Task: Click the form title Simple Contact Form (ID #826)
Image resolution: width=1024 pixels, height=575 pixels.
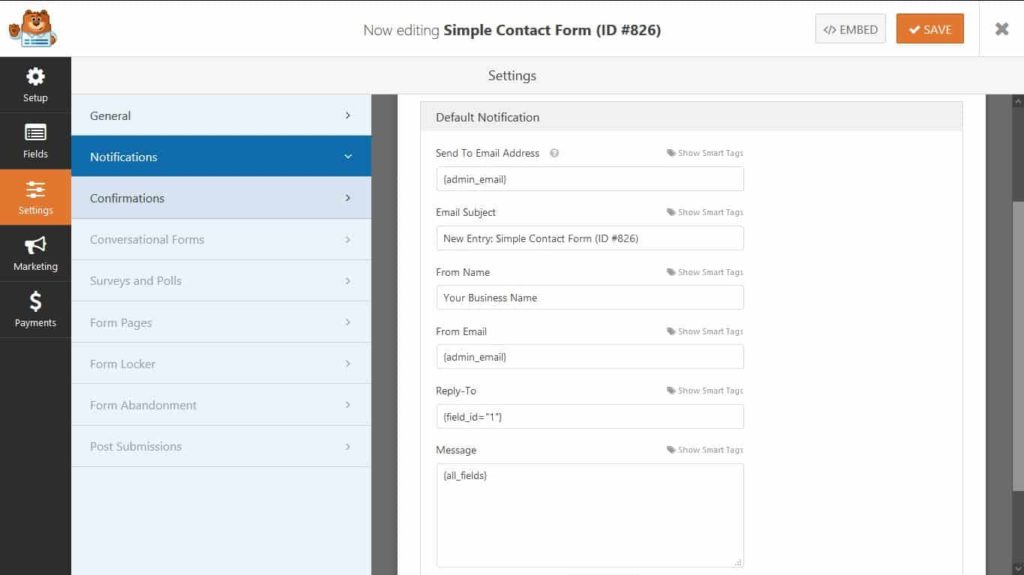Action: point(552,30)
